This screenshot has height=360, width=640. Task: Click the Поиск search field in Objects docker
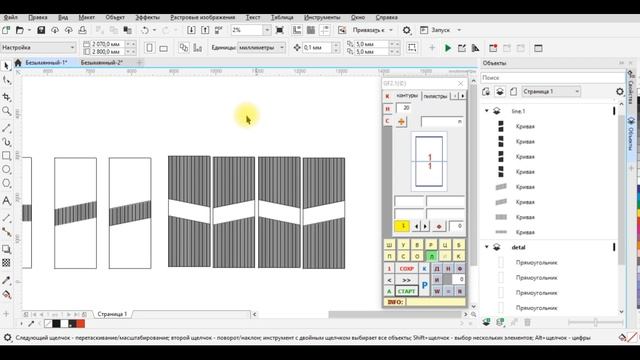pyautogui.click(x=553, y=78)
